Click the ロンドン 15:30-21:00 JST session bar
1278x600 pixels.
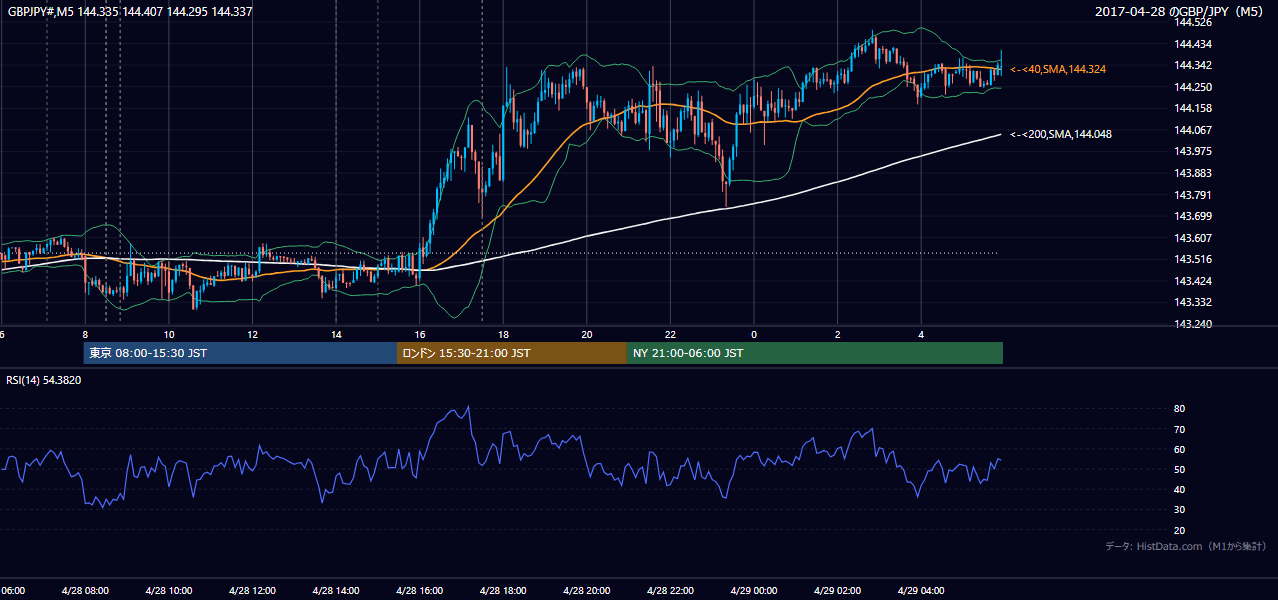click(x=512, y=353)
